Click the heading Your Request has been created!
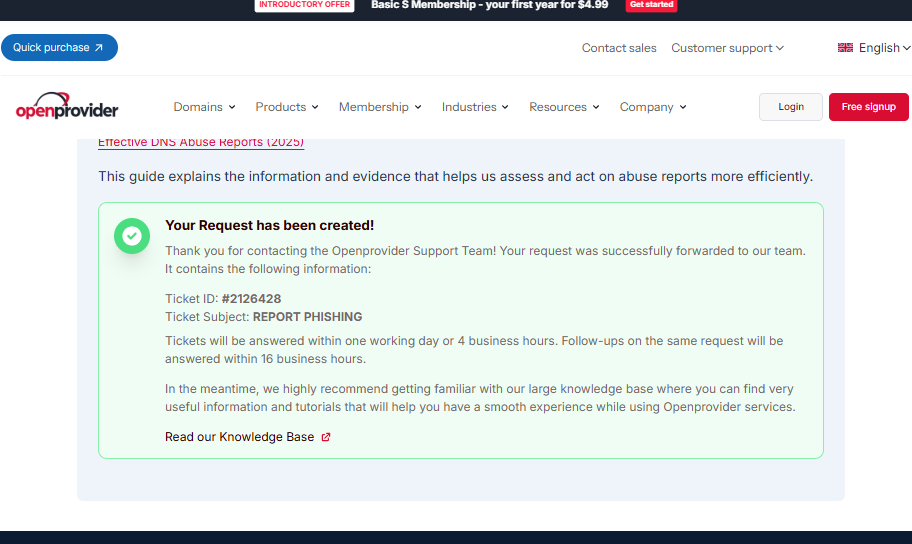Viewport: 912px width, 544px height. [269, 226]
